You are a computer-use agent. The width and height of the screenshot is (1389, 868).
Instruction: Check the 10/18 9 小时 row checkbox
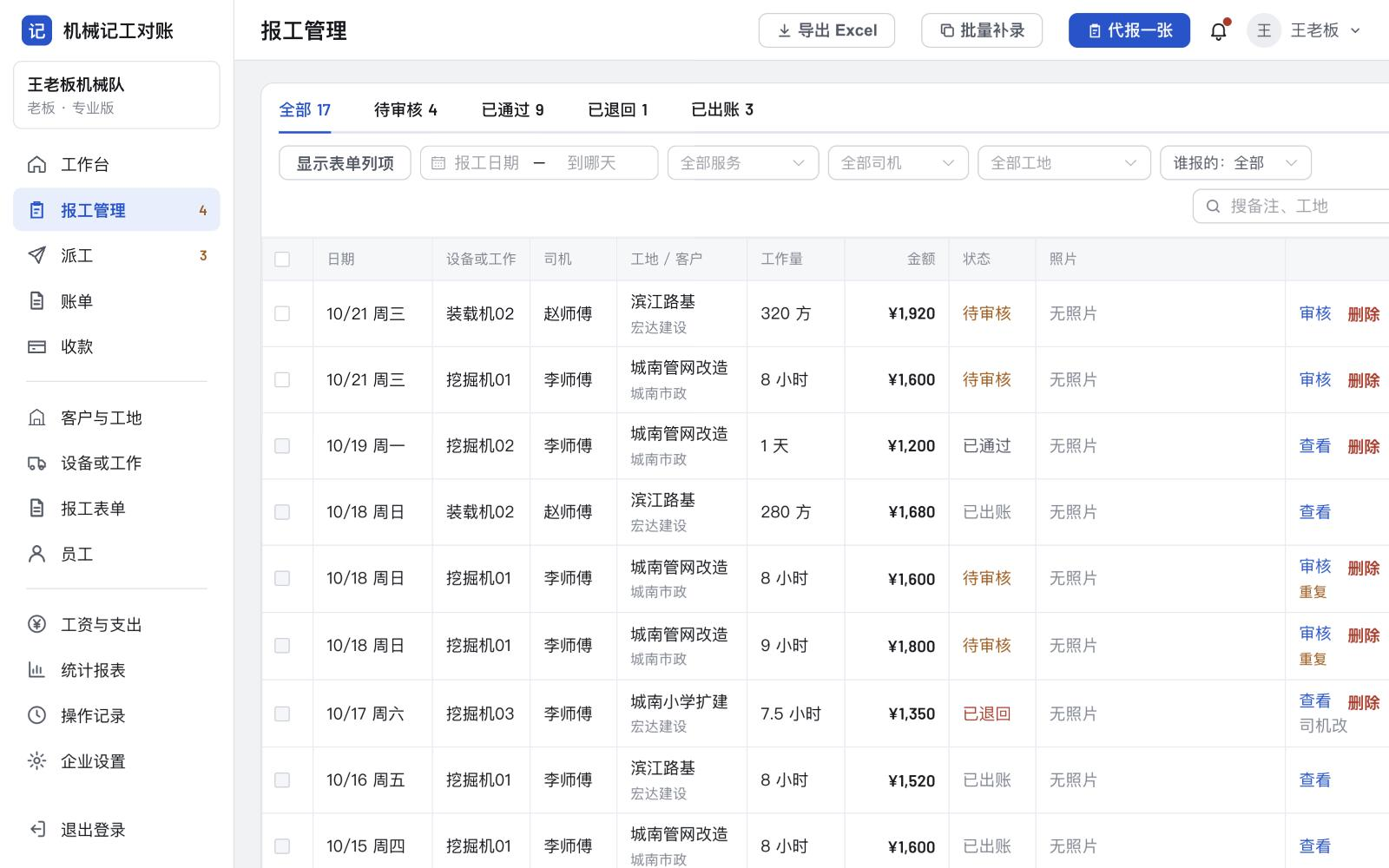tap(282, 646)
